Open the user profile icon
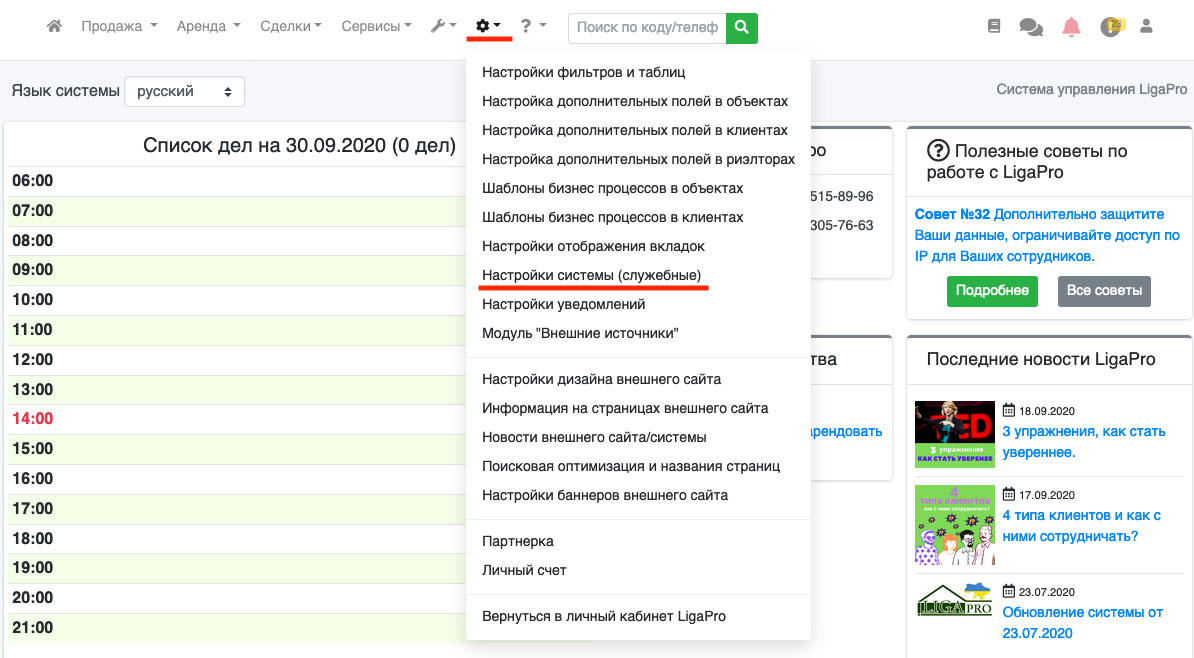Screen dimensions: 1194x658 pyautogui.click(x=1147, y=27)
